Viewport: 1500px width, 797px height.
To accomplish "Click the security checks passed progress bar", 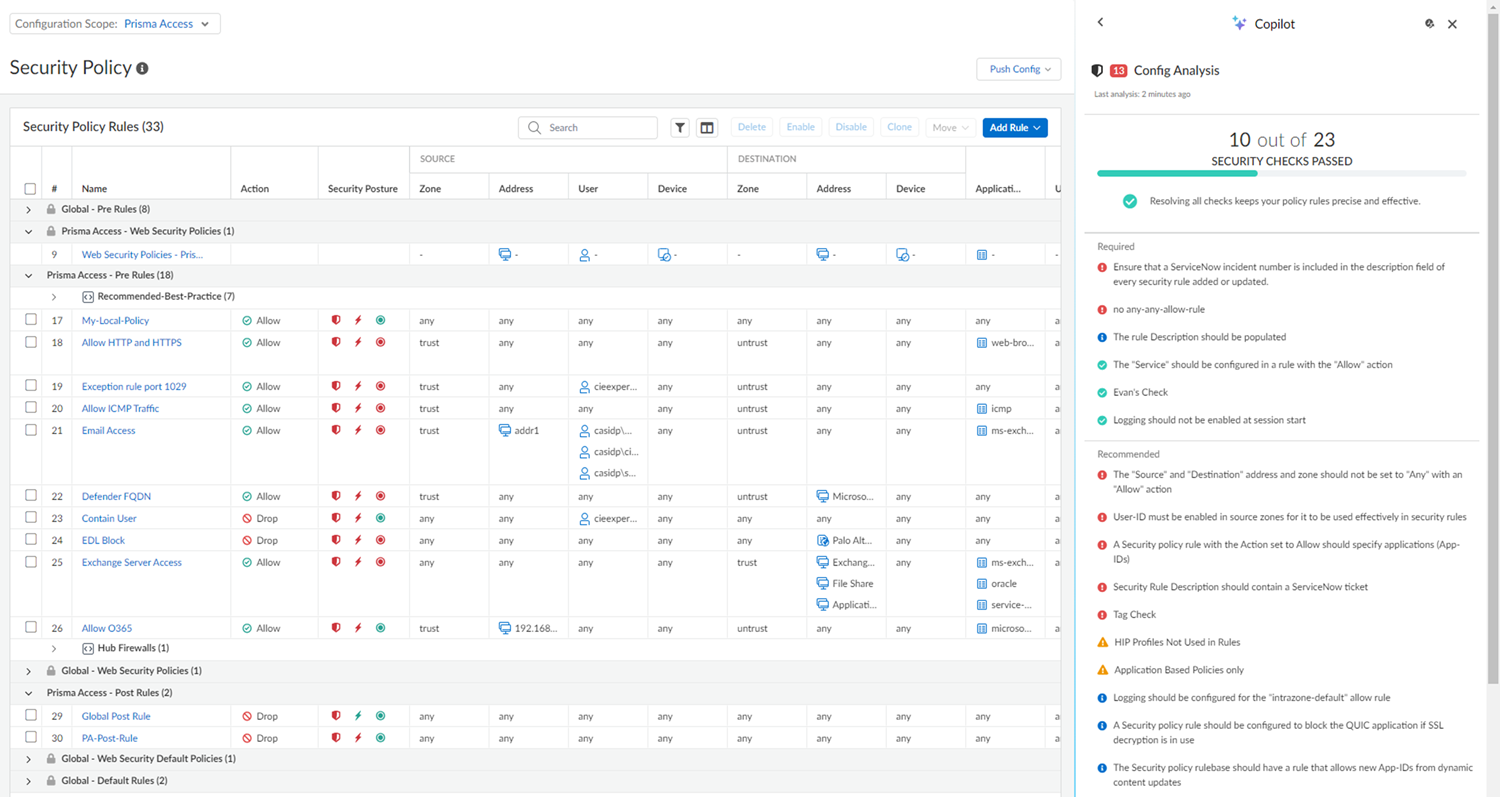I will click(1281, 174).
